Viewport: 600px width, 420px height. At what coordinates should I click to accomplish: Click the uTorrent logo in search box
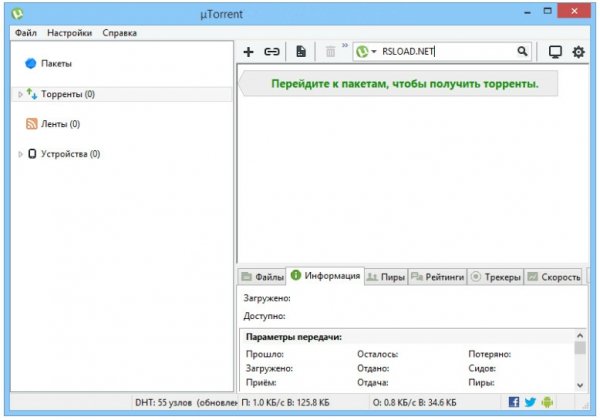[x=362, y=52]
